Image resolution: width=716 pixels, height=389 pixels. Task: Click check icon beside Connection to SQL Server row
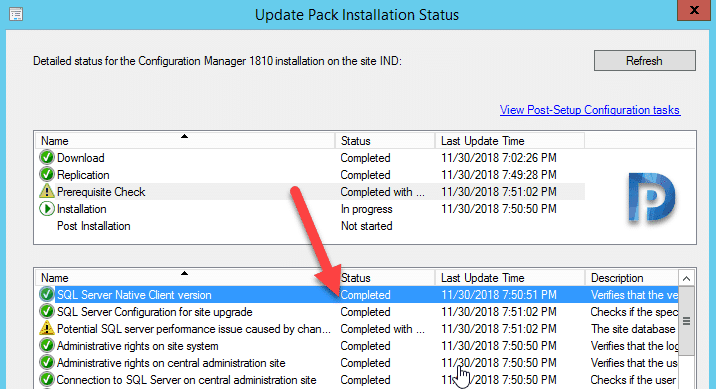coord(47,379)
